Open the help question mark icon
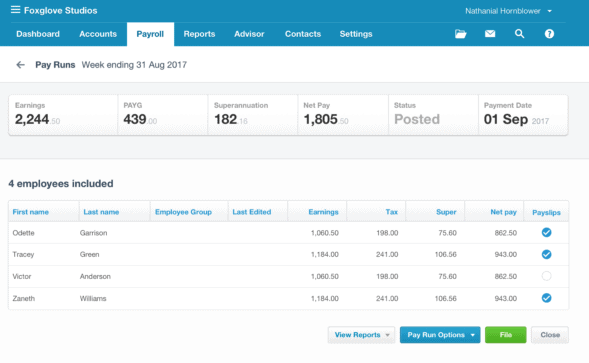The height and width of the screenshot is (363, 589). 549,34
